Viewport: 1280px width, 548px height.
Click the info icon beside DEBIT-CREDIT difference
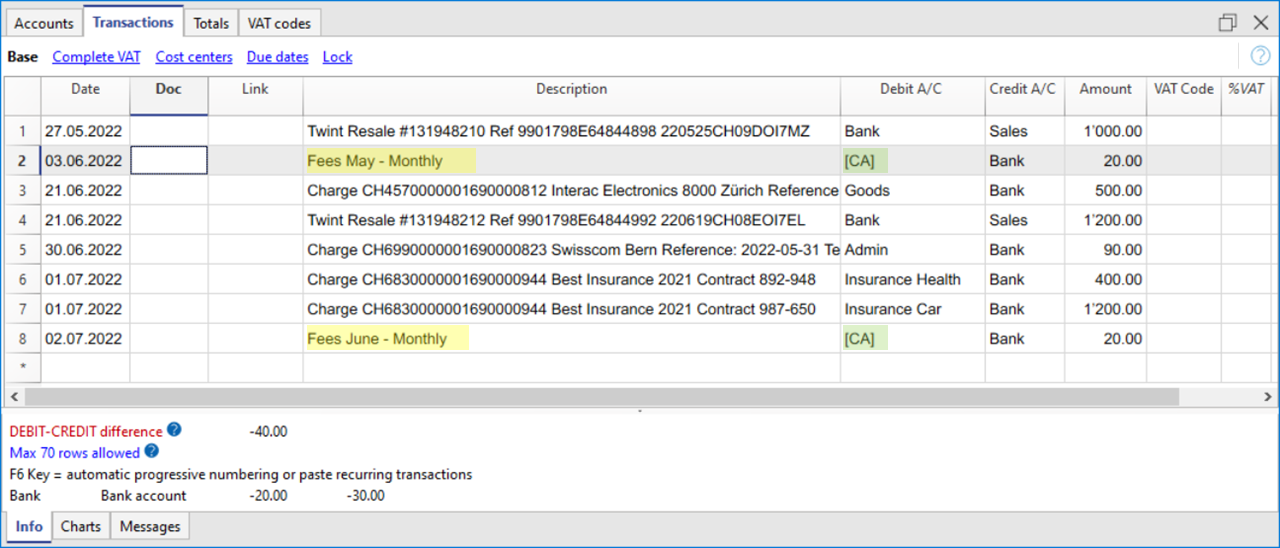(174, 430)
